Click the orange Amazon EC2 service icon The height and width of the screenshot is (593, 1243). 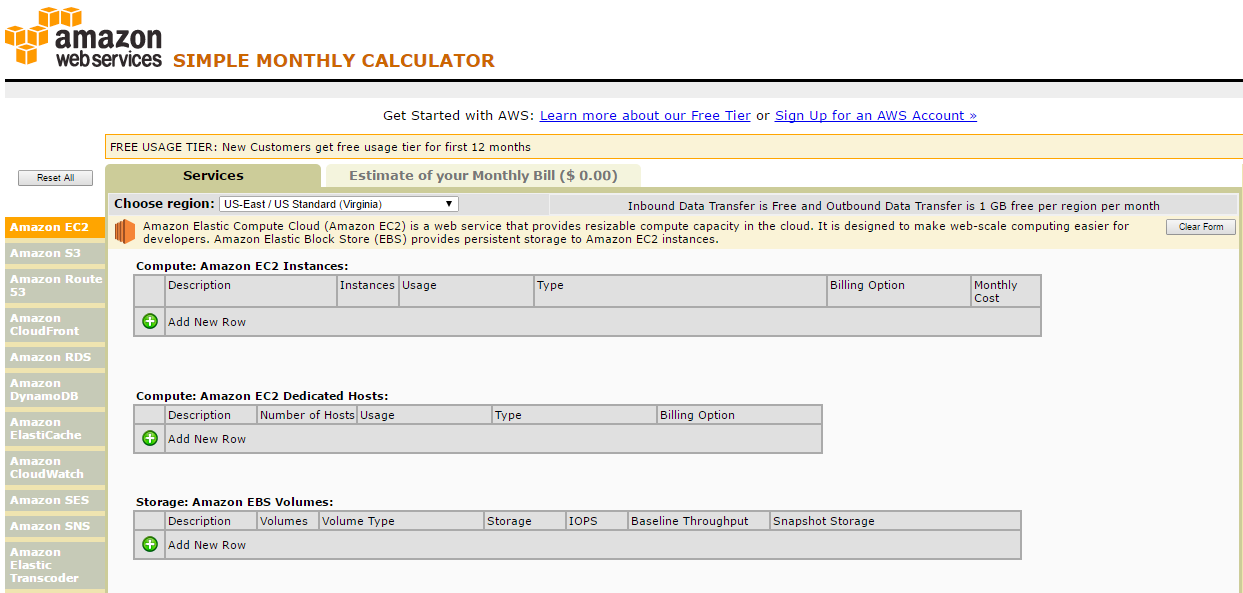pyautogui.click(x=124, y=232)
